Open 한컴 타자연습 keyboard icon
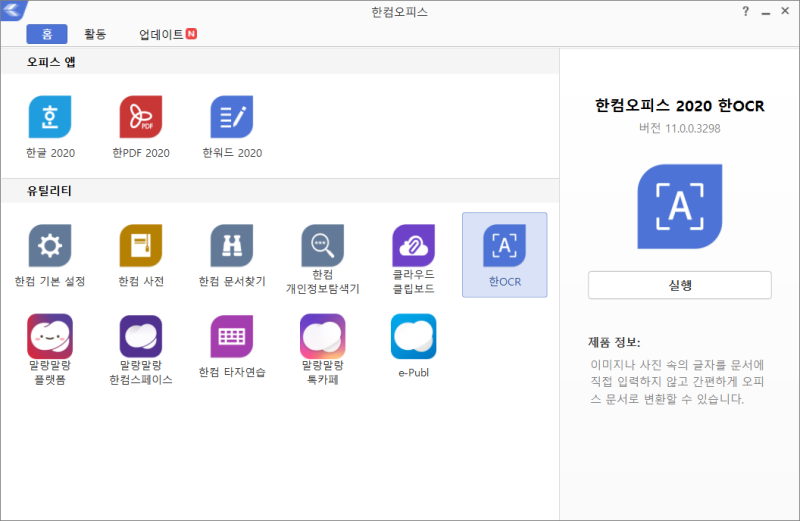800x521 pixels. [x=232, y=336]
